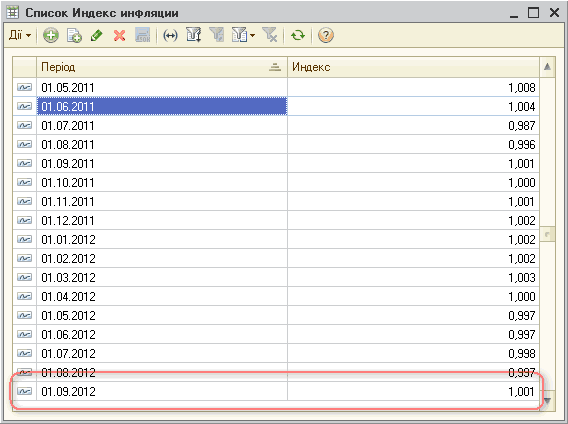568x424 pixels.
Task: Select the 01.09.2011 period cell
Action: tap(162, 163)
